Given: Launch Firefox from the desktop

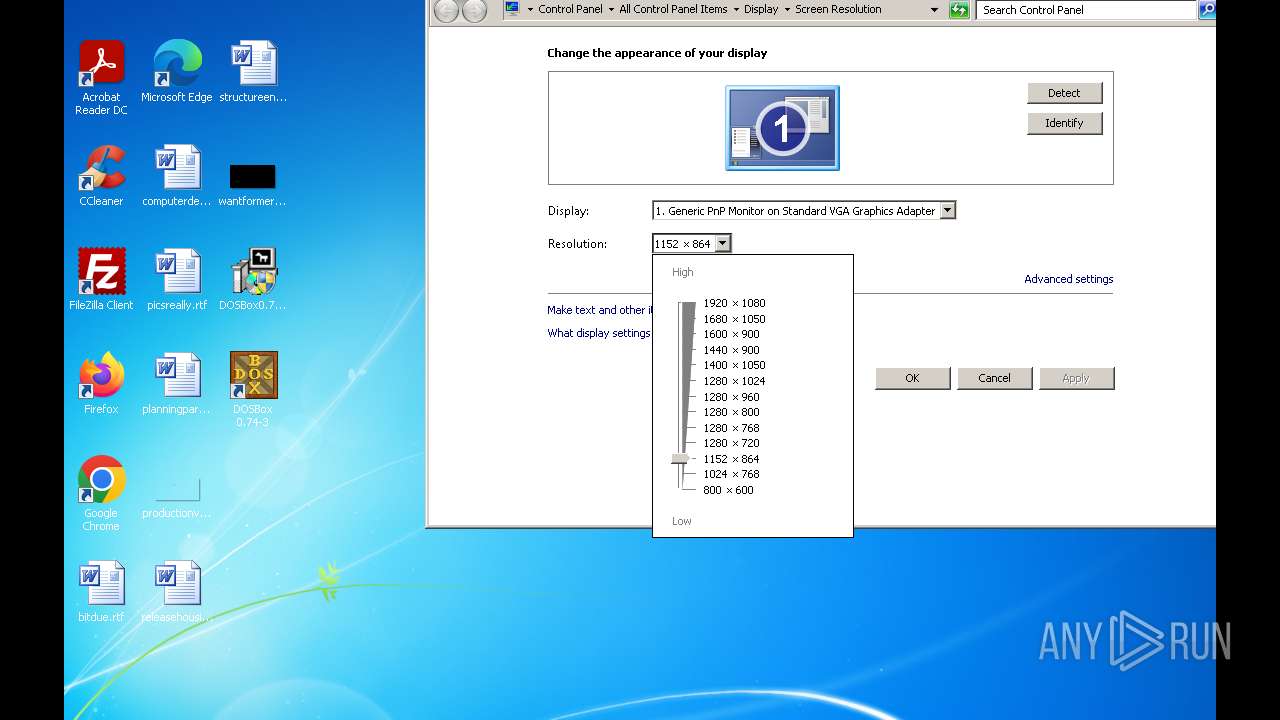Looking at the screenshot, I should 101,383.
